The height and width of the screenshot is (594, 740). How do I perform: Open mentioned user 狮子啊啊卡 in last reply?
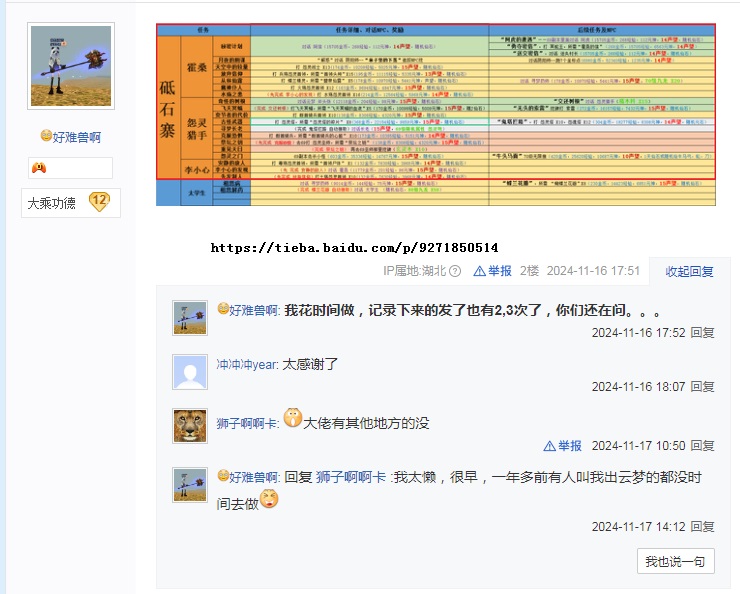coord(351,477)
